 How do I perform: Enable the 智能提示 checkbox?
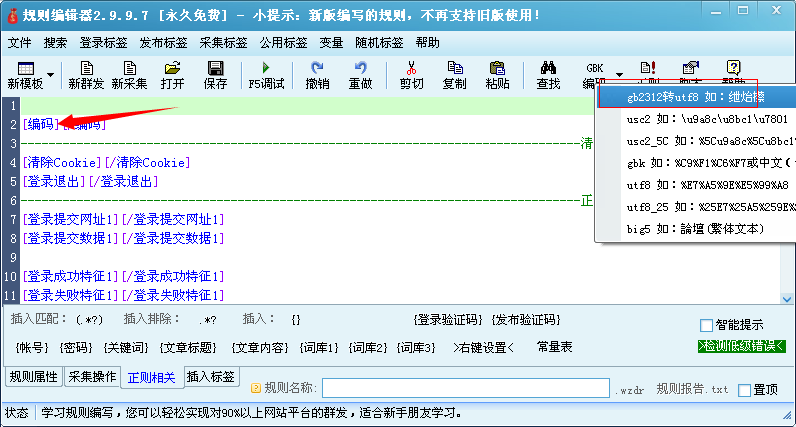(x=707, y=325)
